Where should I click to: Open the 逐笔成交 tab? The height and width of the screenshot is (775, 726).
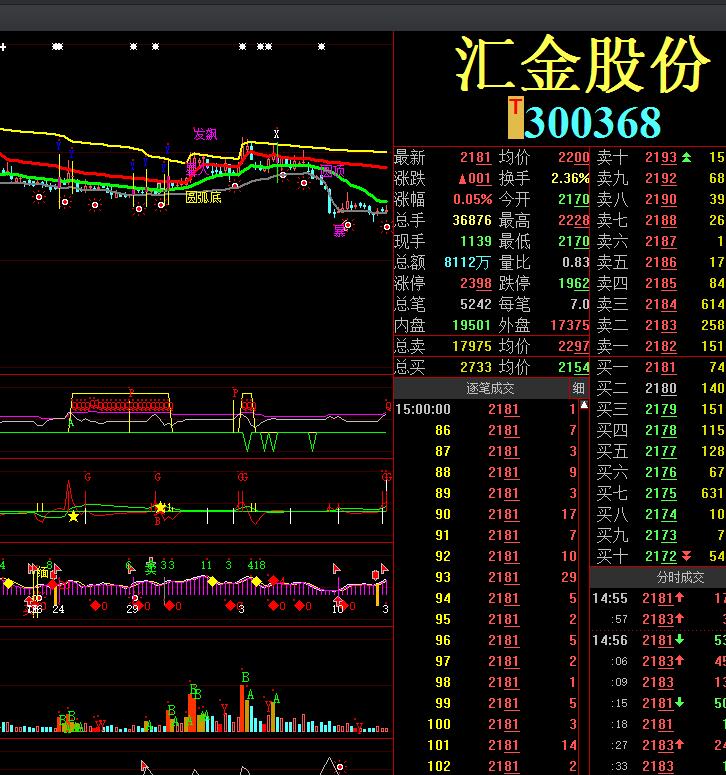(x=490, y=388)
